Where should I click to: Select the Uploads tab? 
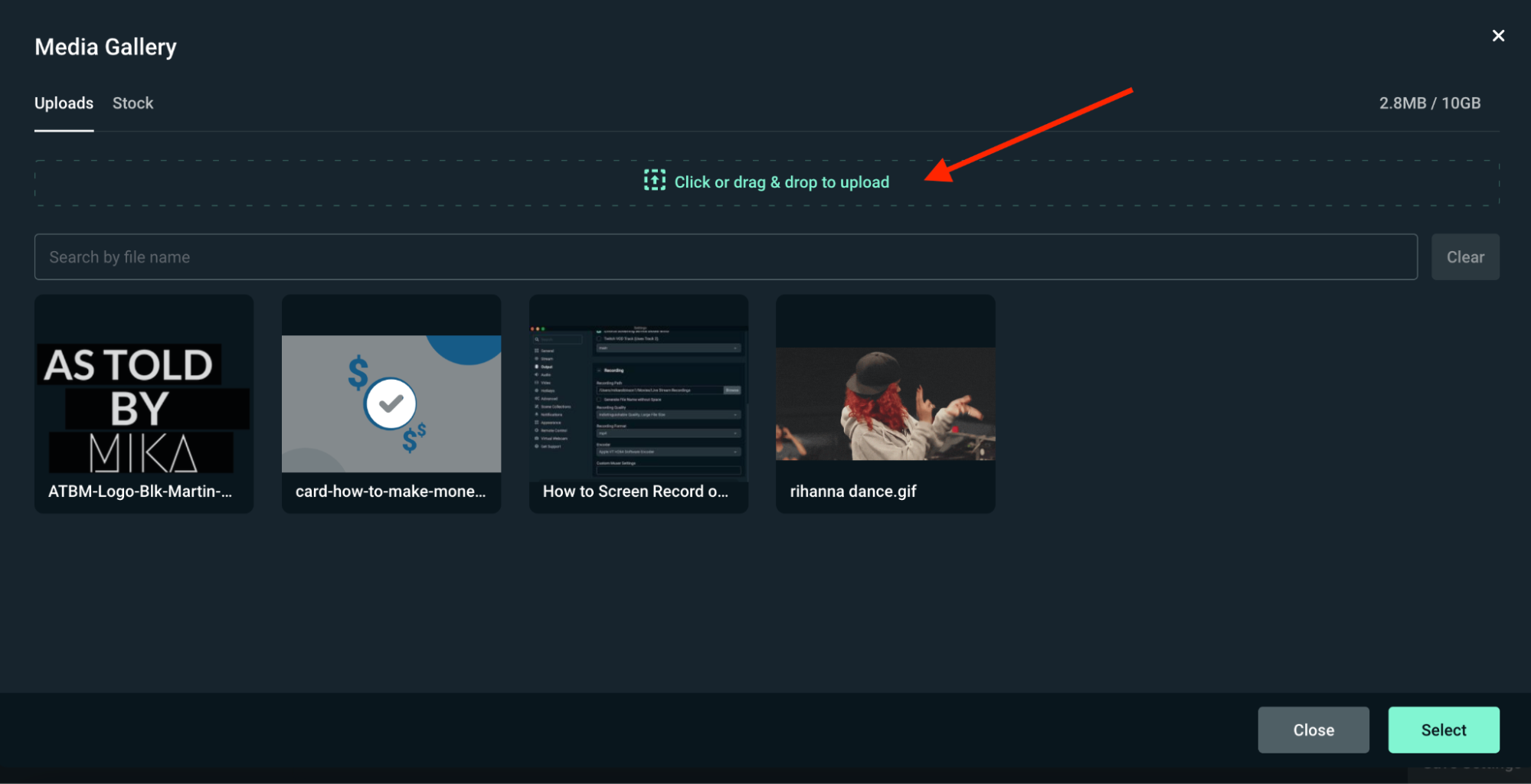click(64, 103)
